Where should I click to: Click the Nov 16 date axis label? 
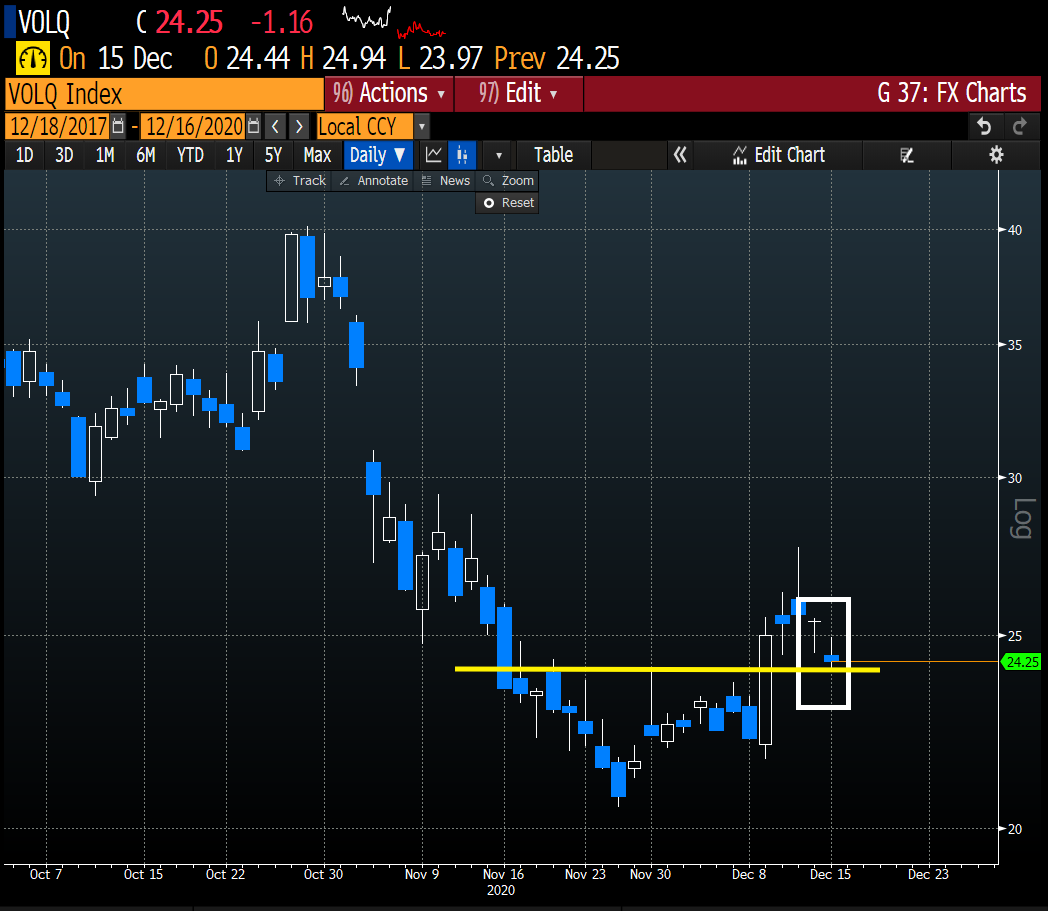pos(503,874)
